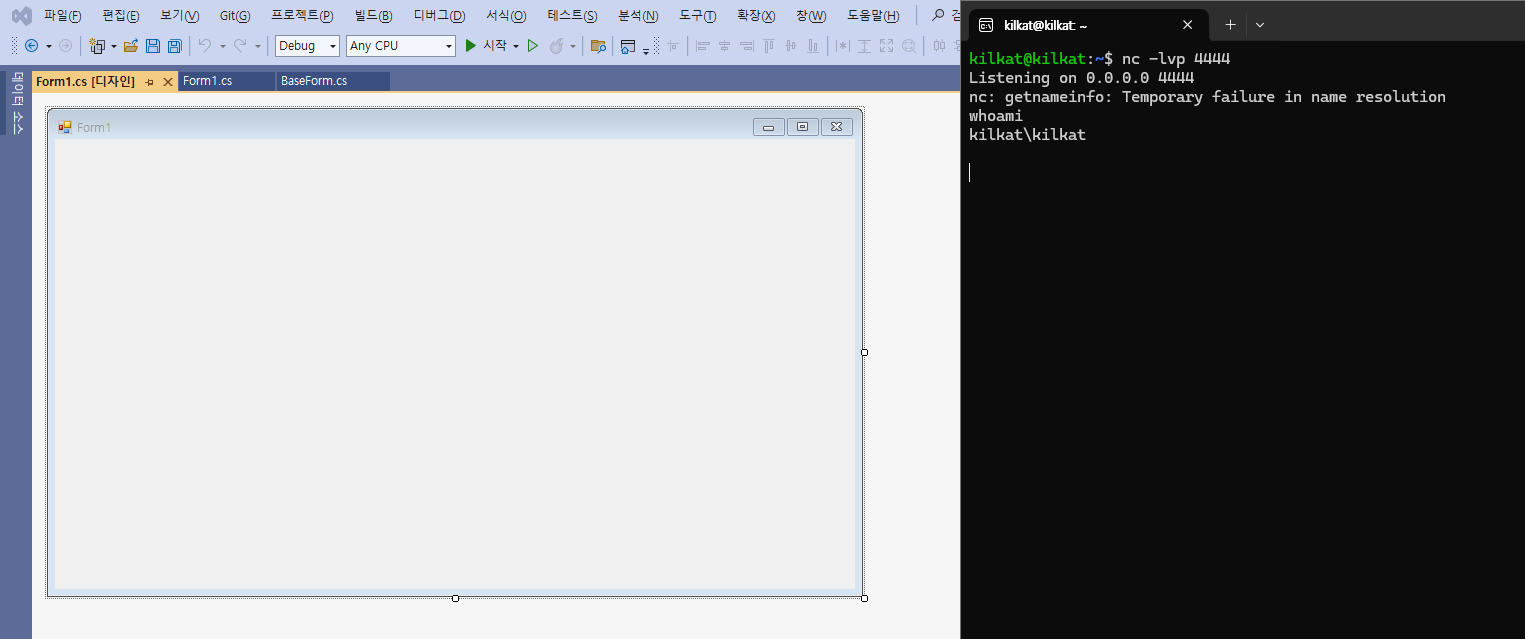This screenshot has width=1525, height=639.
Task: Click the Align Tops icon
Action: (x=769, y=46)
